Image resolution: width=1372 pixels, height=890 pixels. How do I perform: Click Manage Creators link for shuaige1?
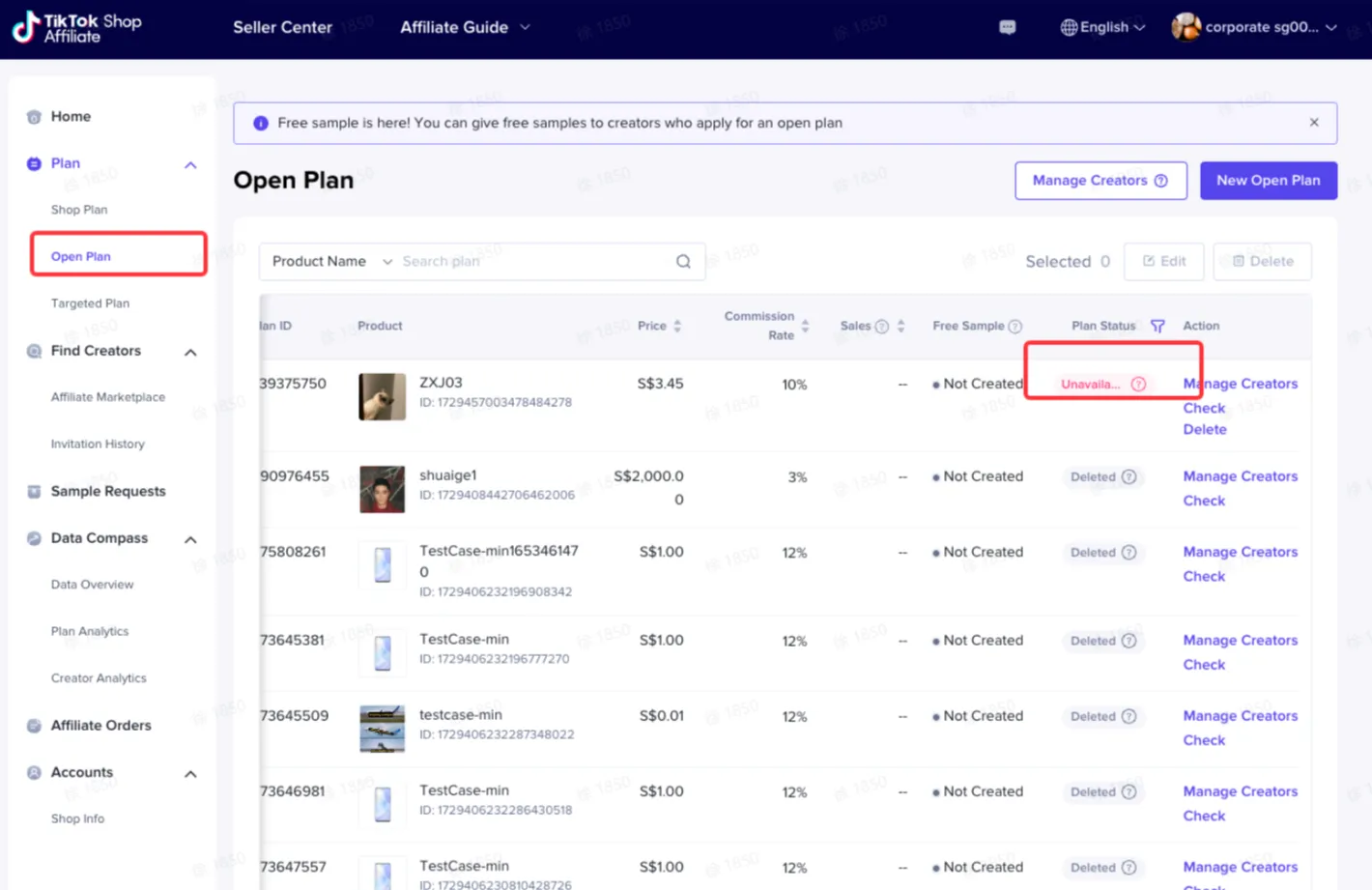tap(1241, 476)
